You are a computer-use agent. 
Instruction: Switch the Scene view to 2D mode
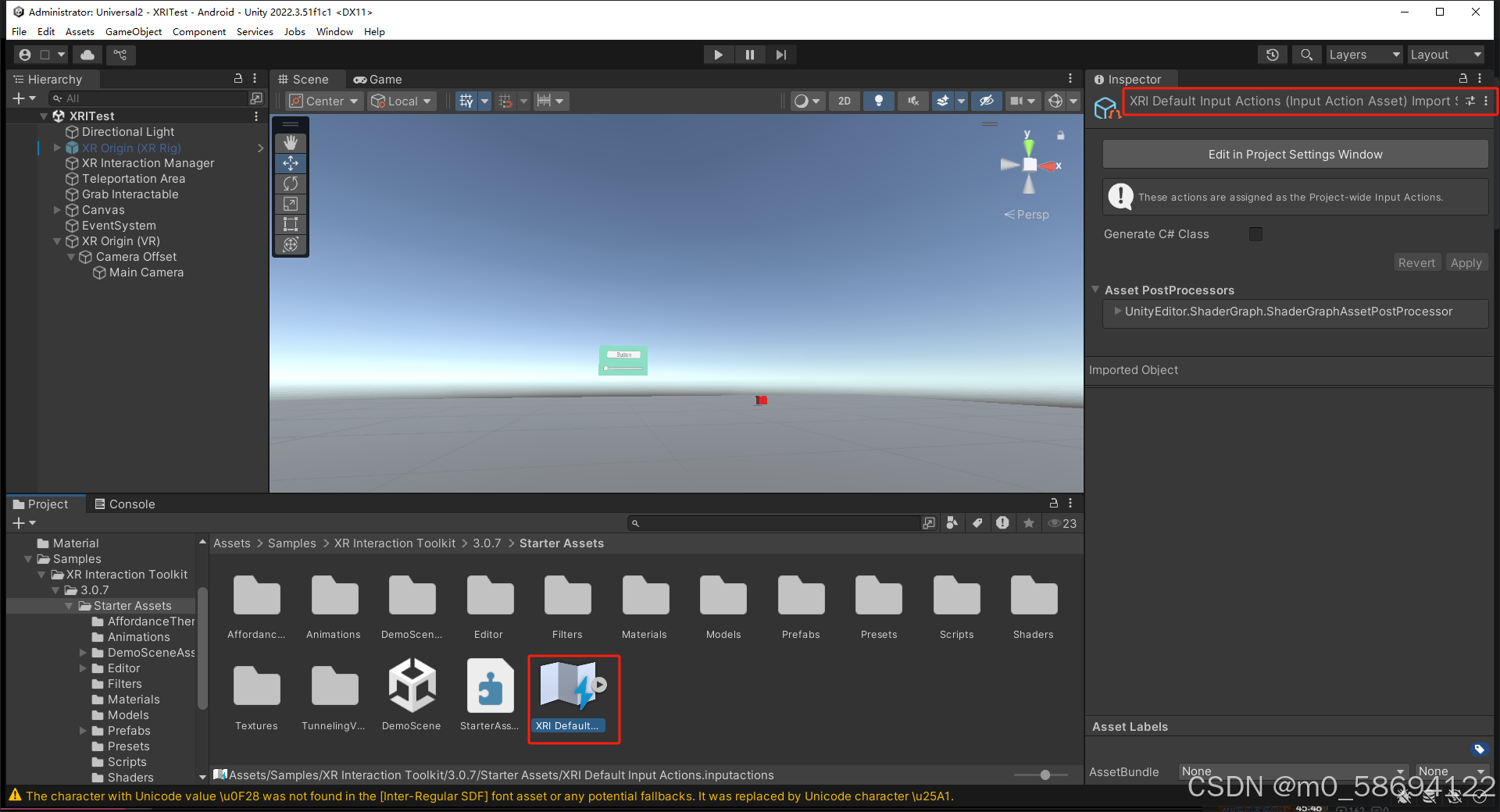coord(844,101)
